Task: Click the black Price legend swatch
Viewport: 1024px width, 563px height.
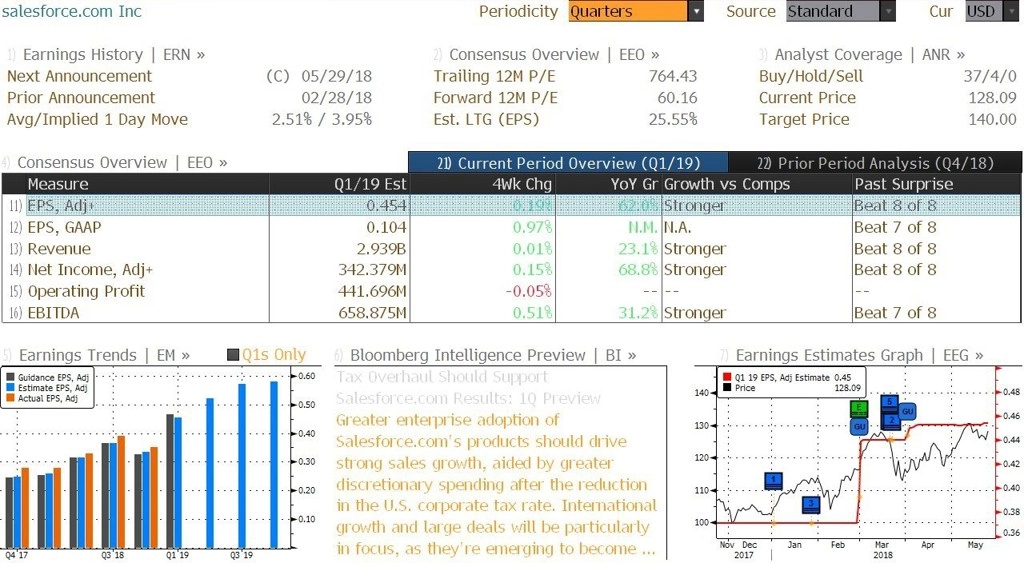Action: [727, 388]
